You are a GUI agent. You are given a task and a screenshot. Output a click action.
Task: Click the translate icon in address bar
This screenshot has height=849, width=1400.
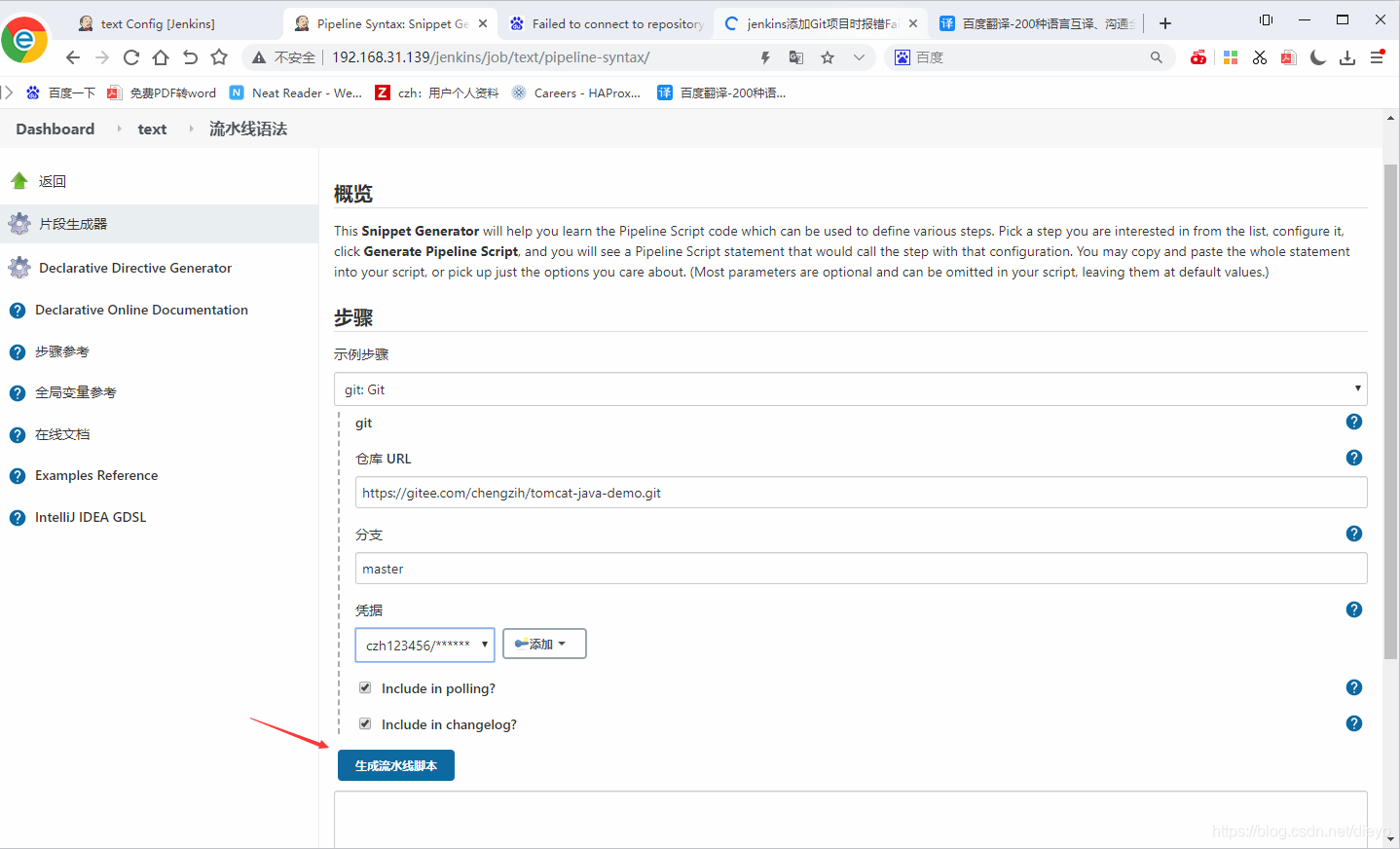click(796, 57)
